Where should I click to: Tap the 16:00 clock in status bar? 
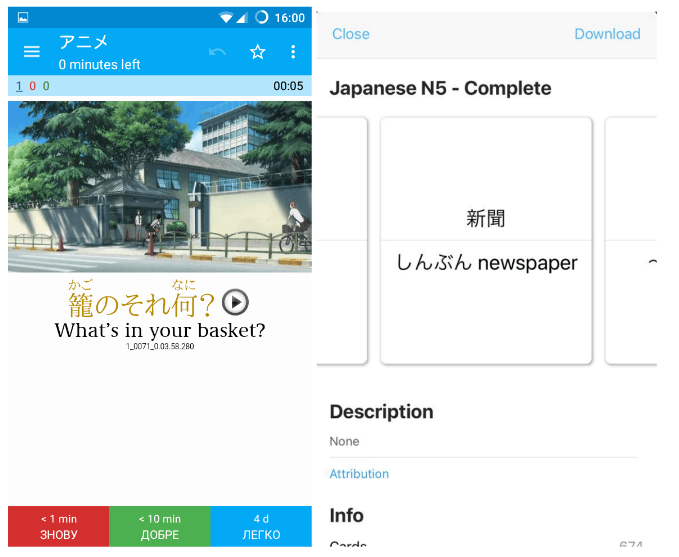pyautogui.click(x=290, y=18)
